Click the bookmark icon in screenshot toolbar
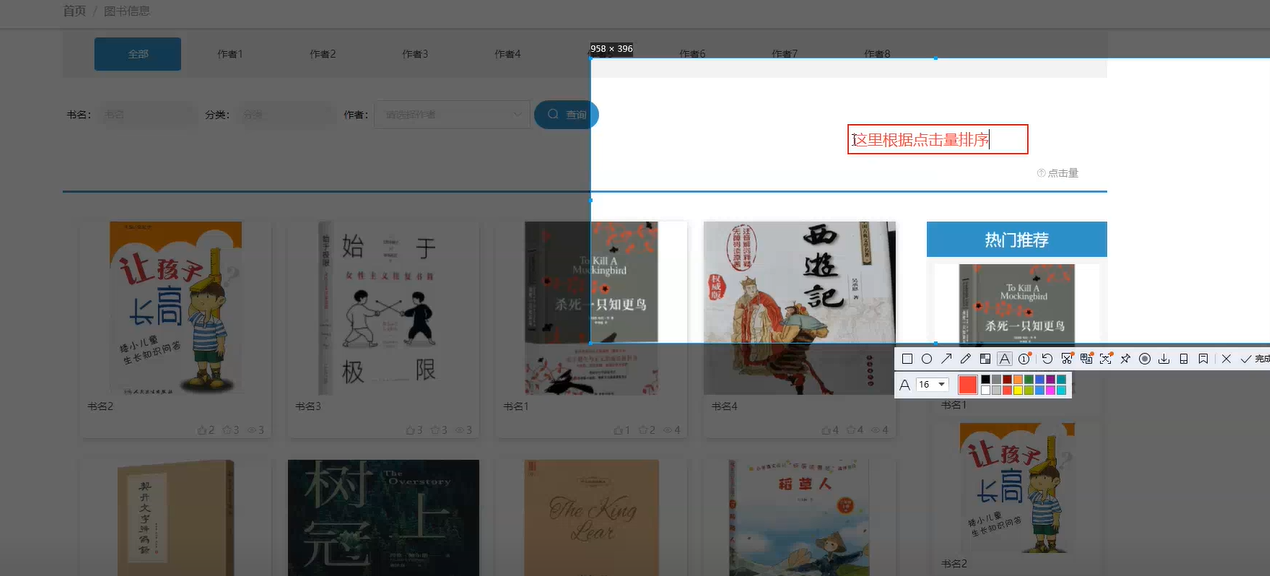This screenshot has width=1270, height=576. (1203, 359)
